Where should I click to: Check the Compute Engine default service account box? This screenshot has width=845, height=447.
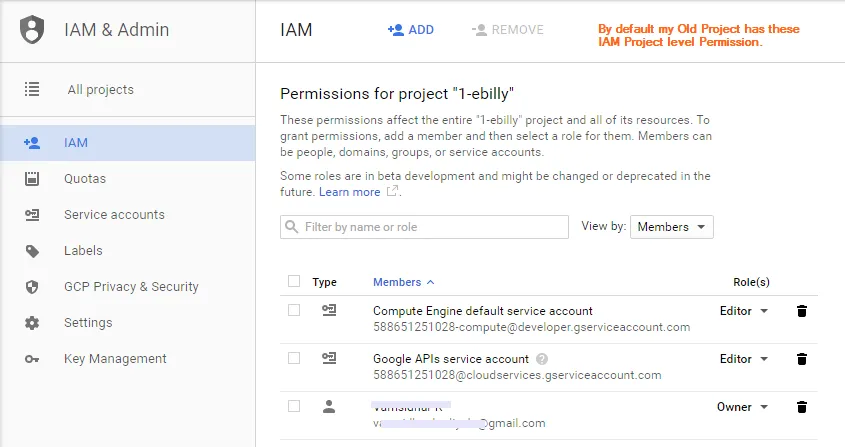[x=294, y=311]
